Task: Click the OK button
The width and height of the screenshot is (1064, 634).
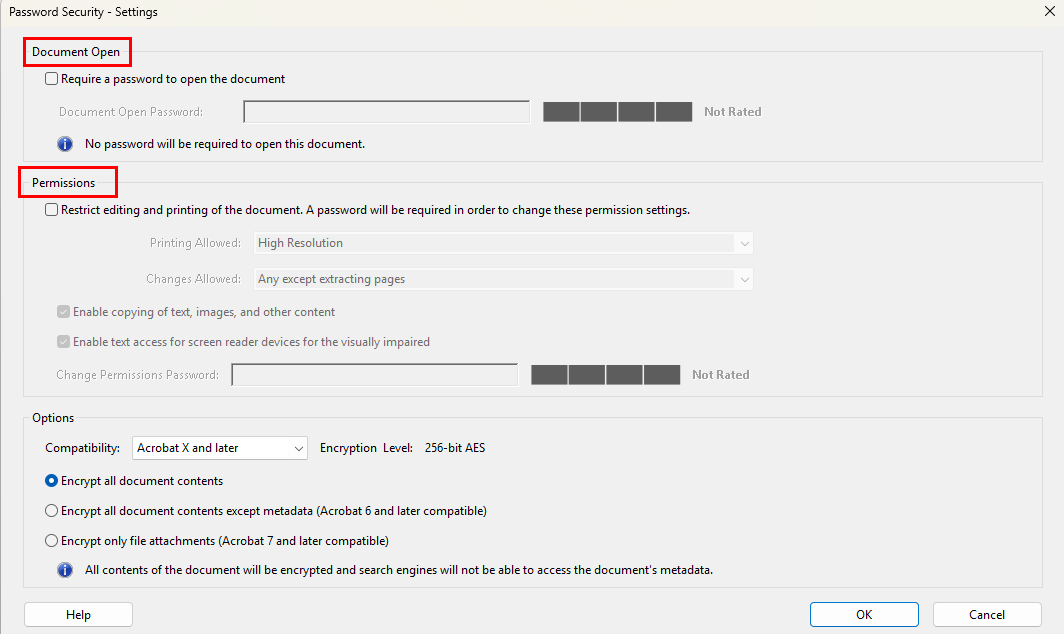Action: point(863,614)
